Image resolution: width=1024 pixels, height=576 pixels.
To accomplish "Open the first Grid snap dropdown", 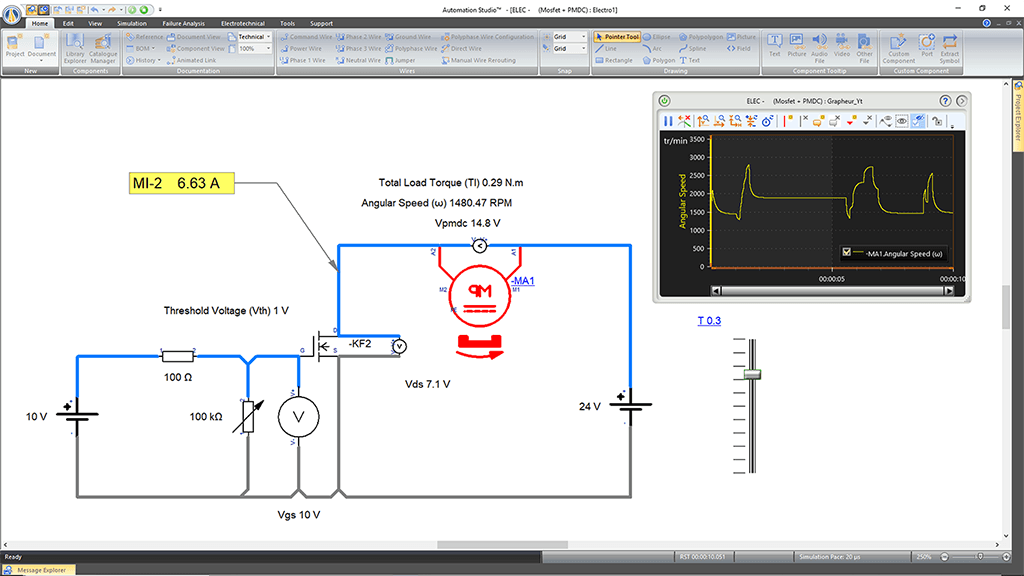I will [585, 36].
